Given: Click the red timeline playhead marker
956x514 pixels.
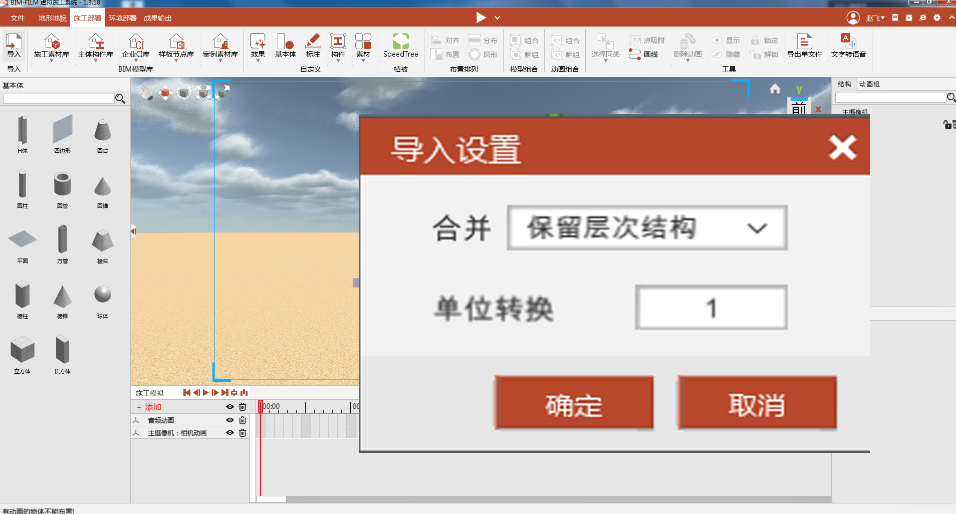Looking at the screenshot, I should click(x=260, y=407).
